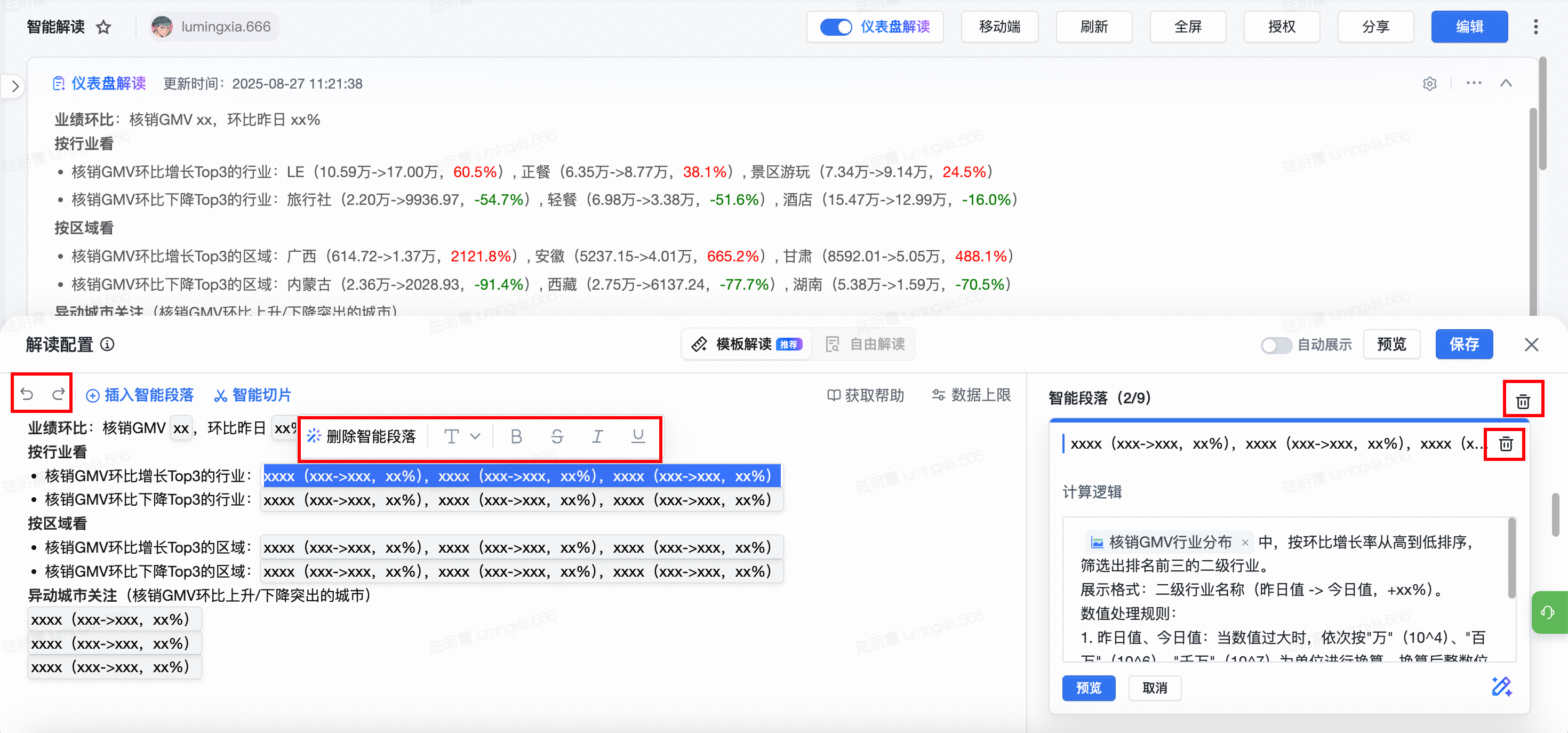
Task: Apply bold formatting from floating toolbar
Action: tap(516, 436)
